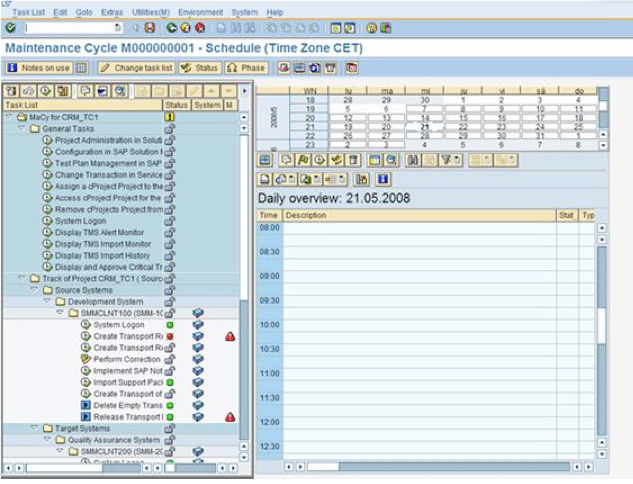
Task: Open the Extras menu
Action: pyautogui.click(x=112, y=13)
